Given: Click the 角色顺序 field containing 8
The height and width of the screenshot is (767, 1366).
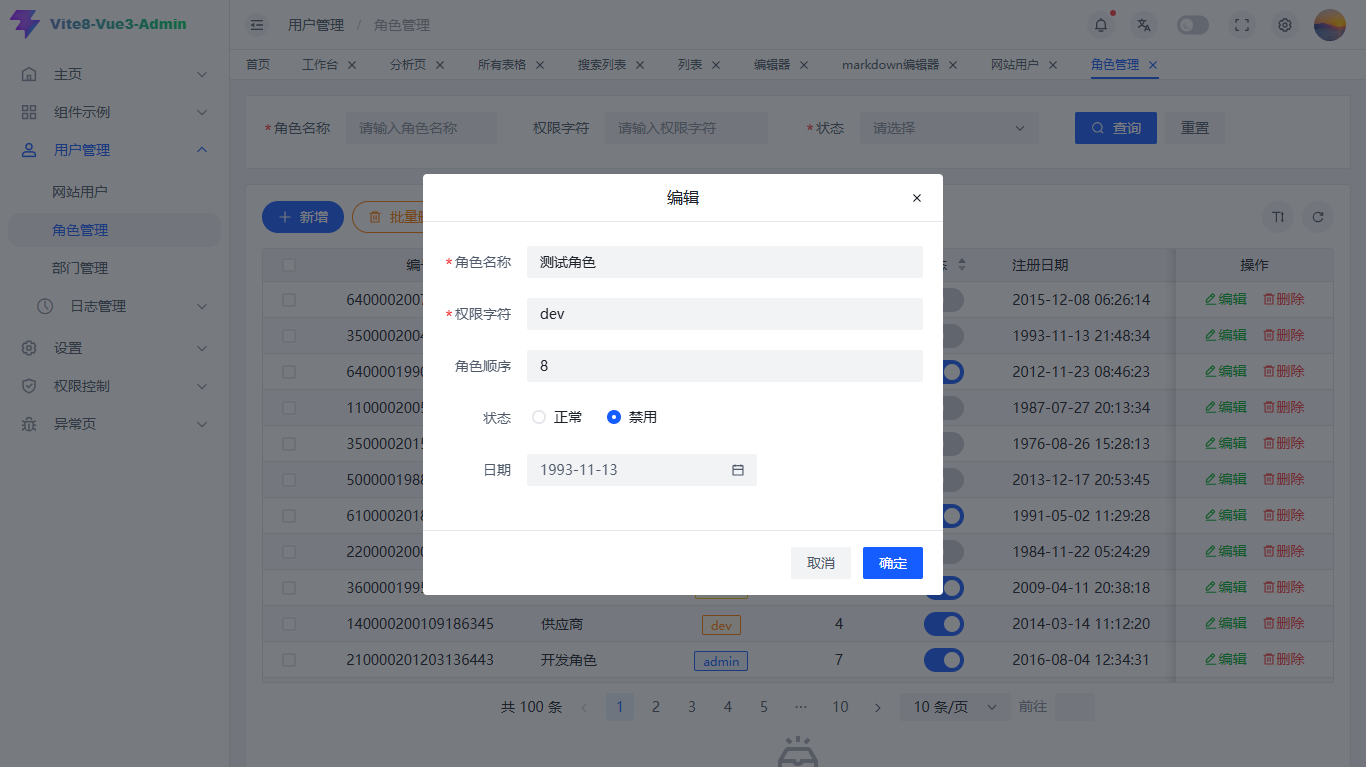Looking at the screenshot, I should (725, 366).
